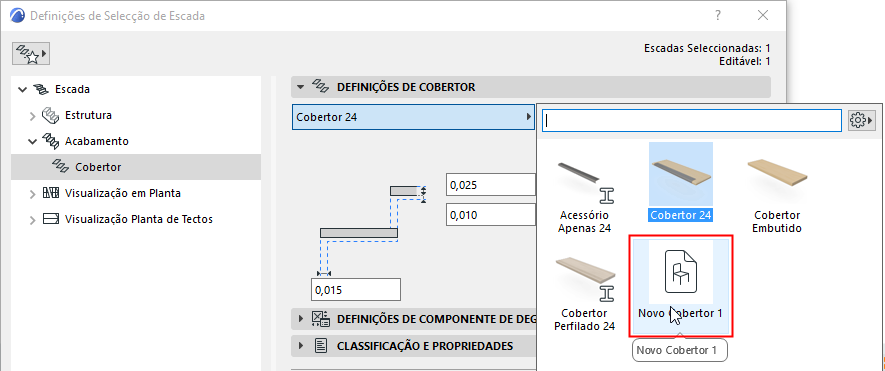Click 'Escadas Seleccionadas: 1' text
The image size is (885, 371).
[707, 49]
